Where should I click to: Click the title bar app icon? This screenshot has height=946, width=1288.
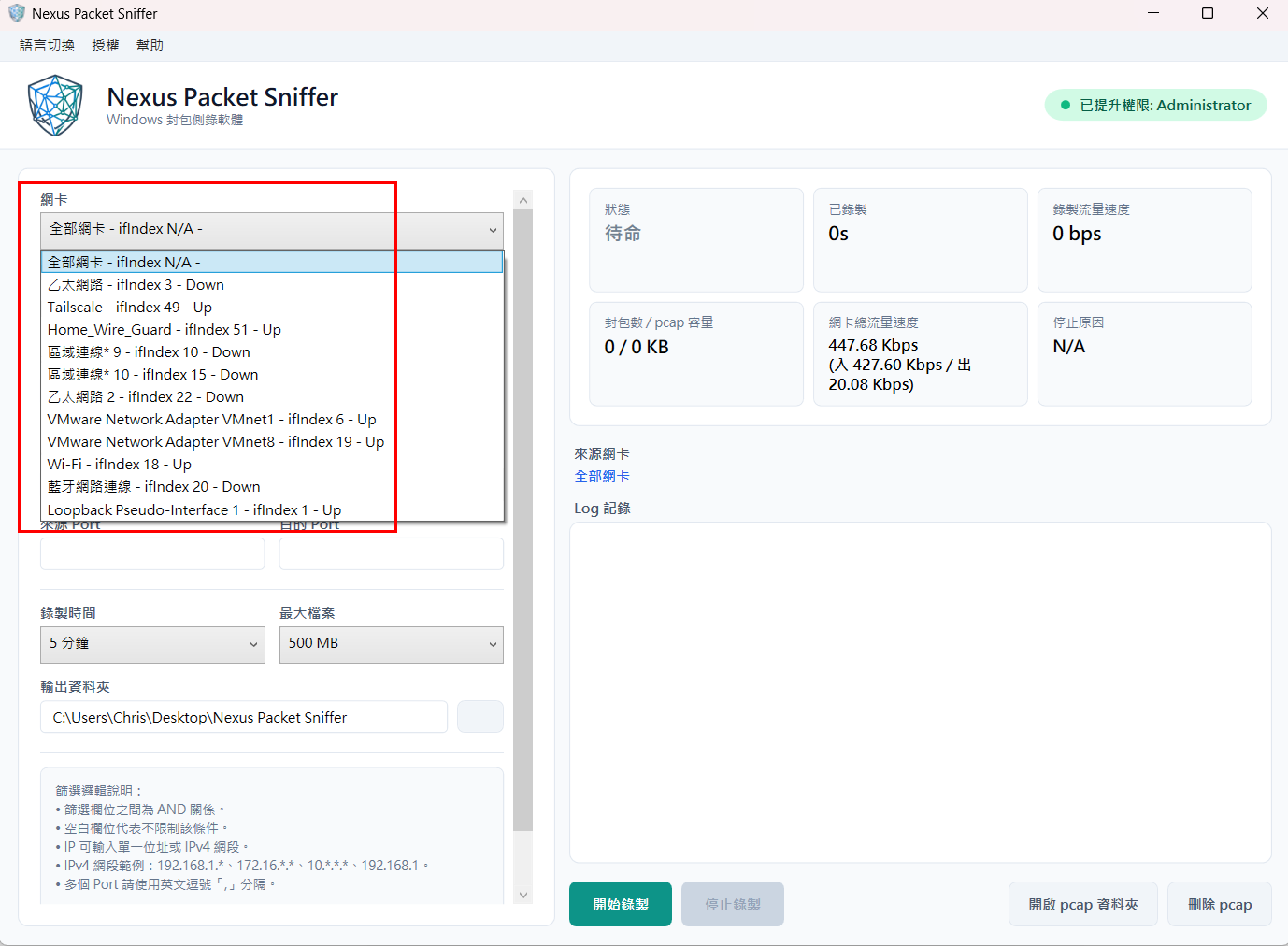coord(17,13)
